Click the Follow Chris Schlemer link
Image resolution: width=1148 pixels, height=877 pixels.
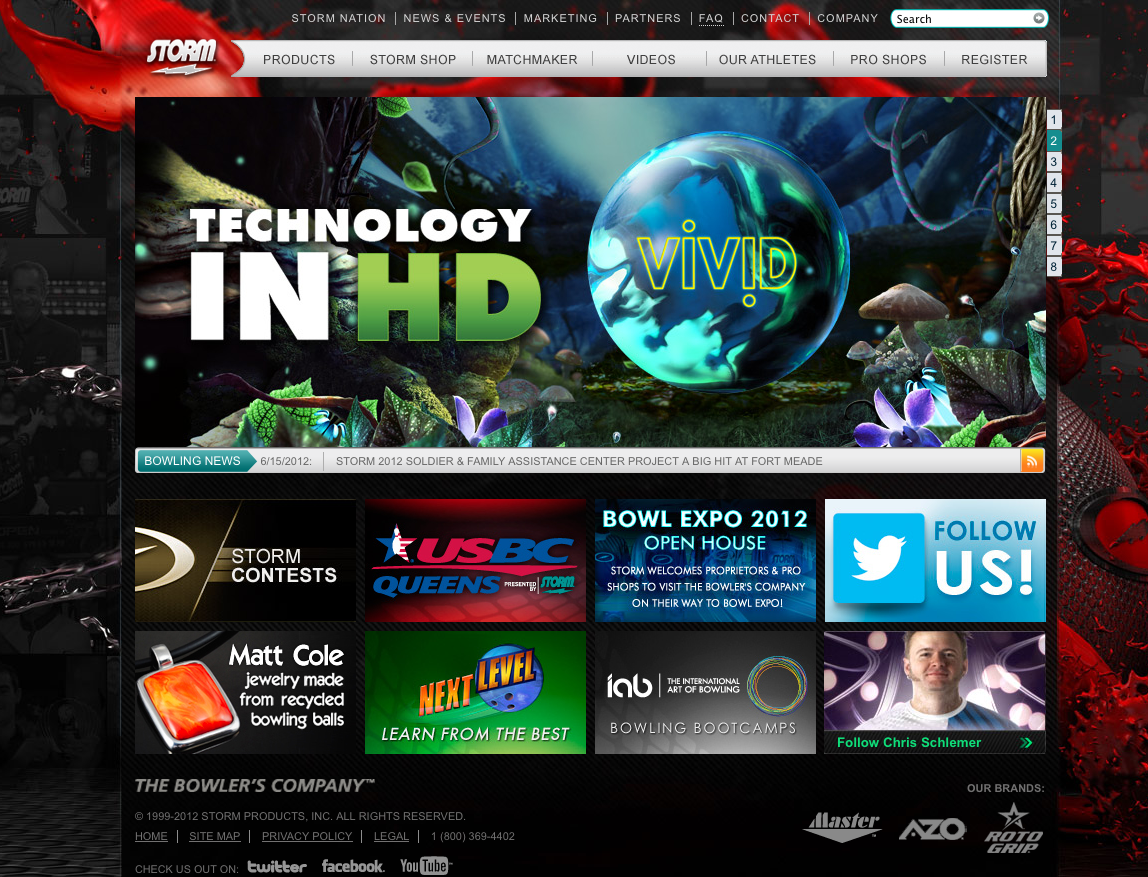click(x=909, y=742)
